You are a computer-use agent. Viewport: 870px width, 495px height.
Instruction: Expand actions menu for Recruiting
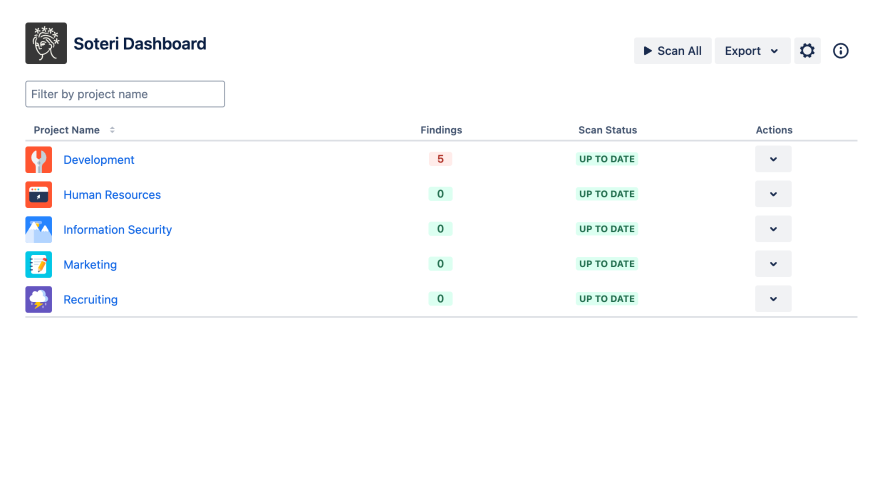tap(773, 299)
